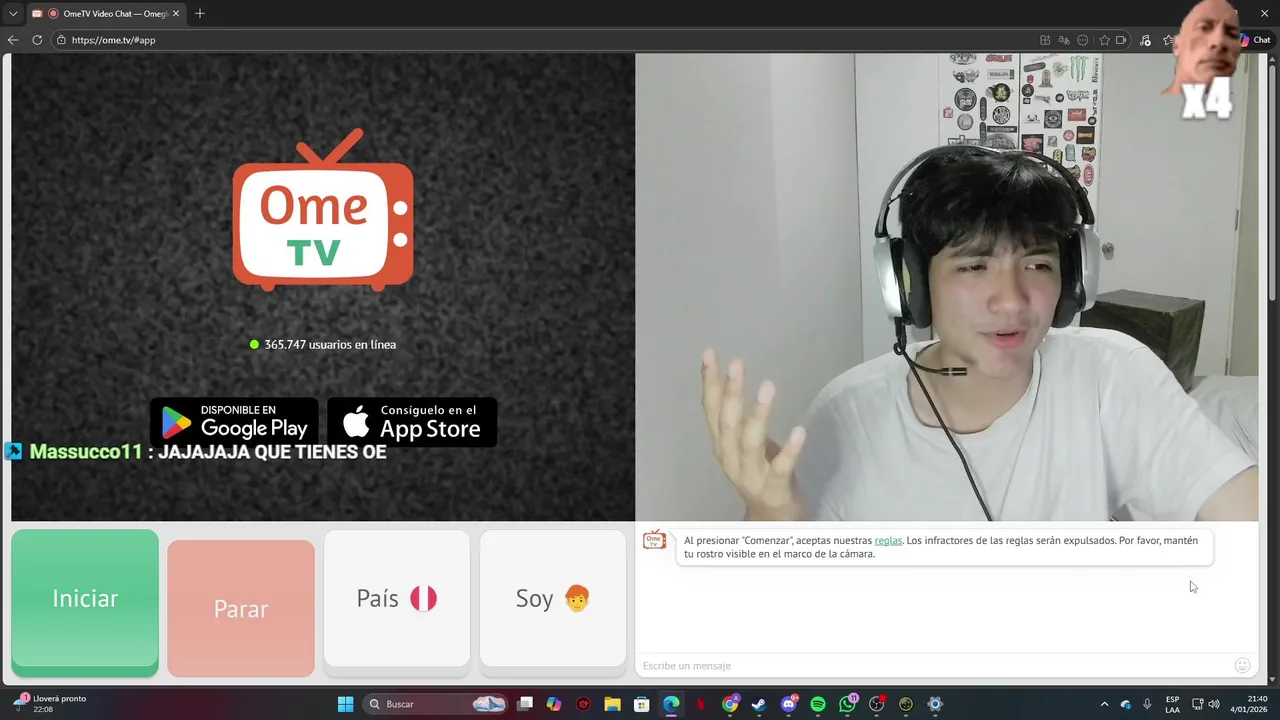Click the microphone tray icon
The width and height of the screenshot is (1280, 720).
point(1147,704)
